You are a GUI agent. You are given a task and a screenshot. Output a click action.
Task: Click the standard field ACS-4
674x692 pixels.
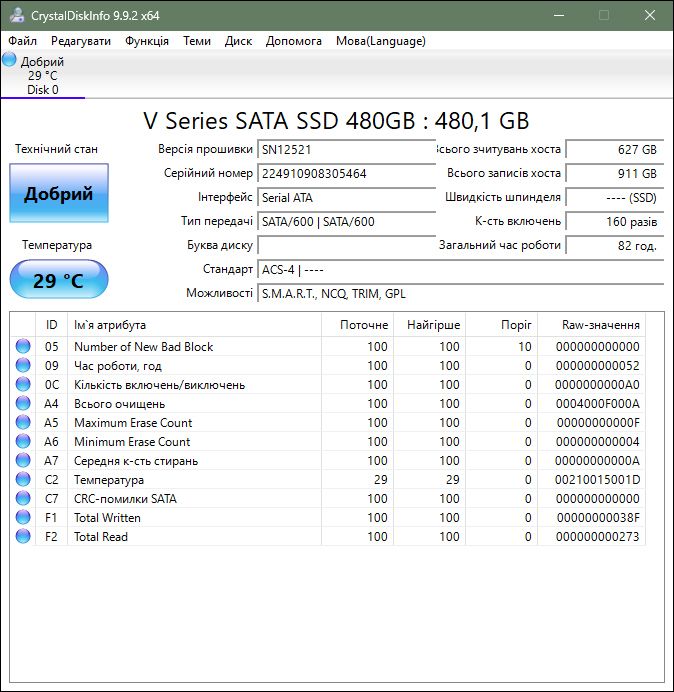pos(460,269)
